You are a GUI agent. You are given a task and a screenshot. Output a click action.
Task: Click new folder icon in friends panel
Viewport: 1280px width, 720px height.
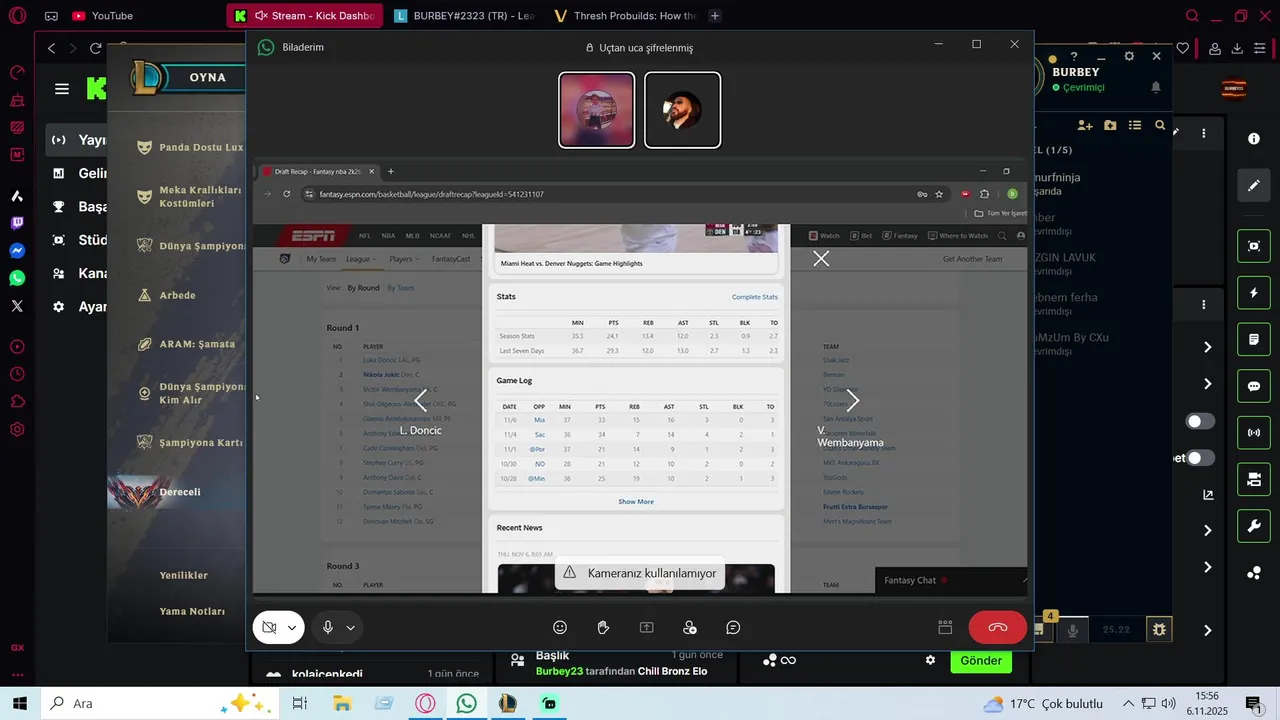tap(1110, 125)
